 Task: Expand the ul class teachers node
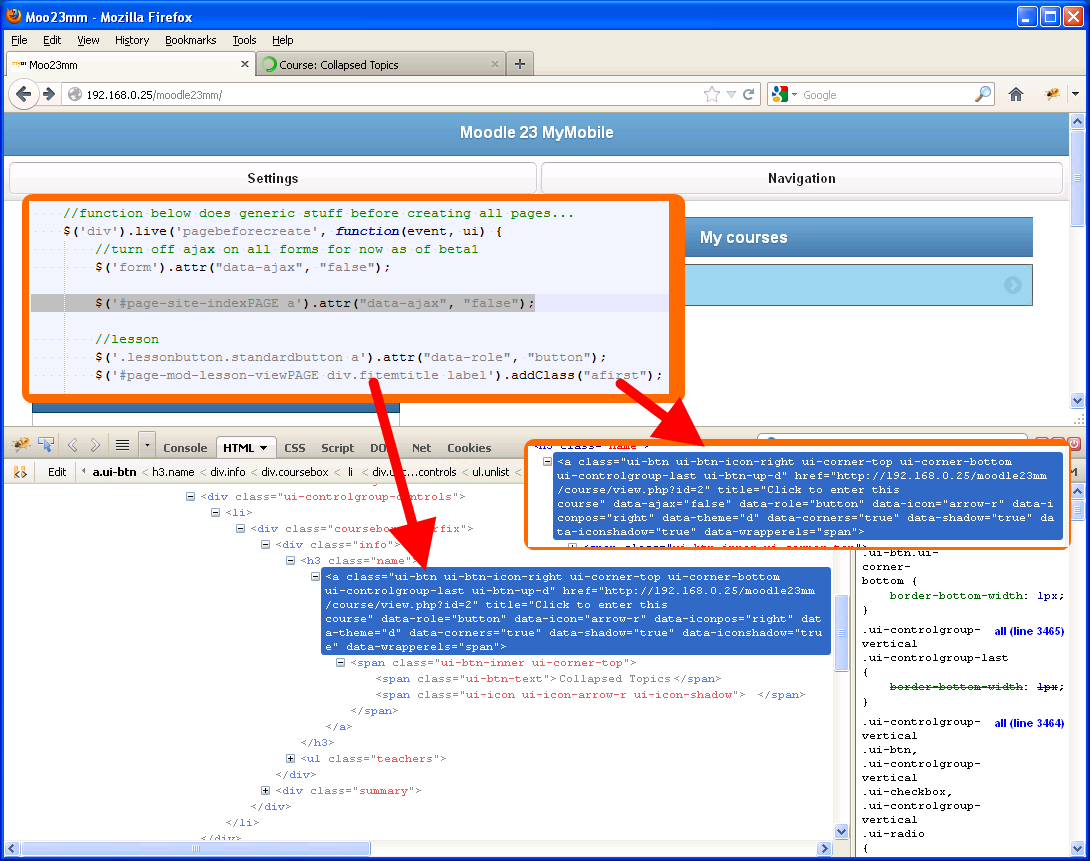point(291,758)
